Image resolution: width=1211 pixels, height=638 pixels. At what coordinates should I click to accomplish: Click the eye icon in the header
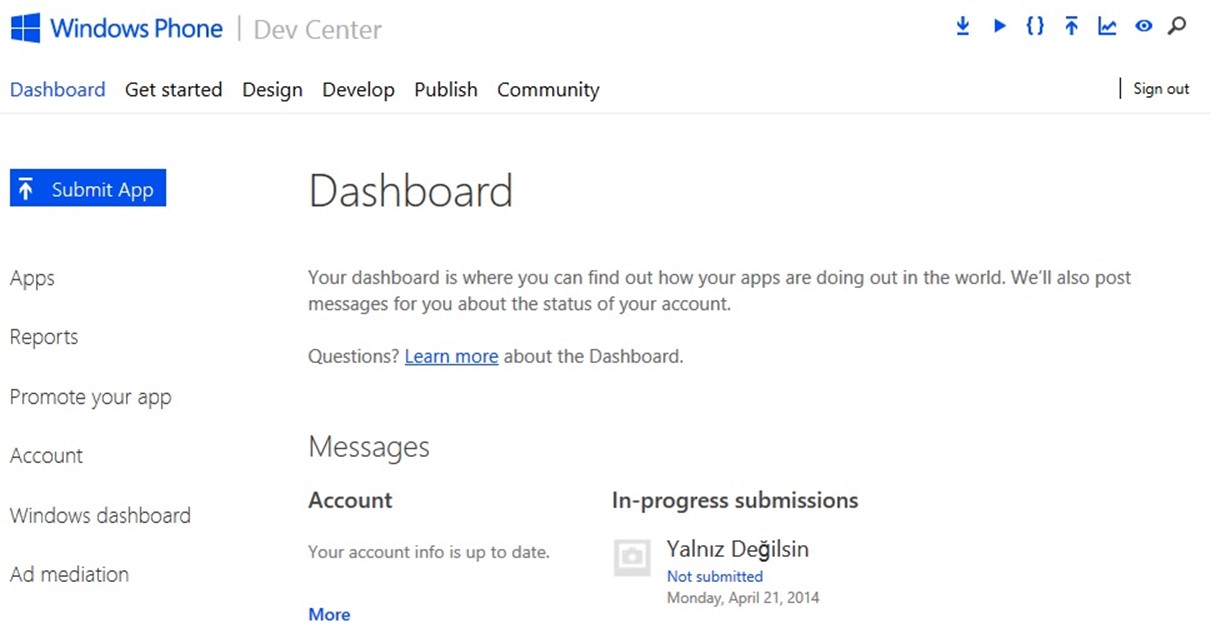(1144, 27)
